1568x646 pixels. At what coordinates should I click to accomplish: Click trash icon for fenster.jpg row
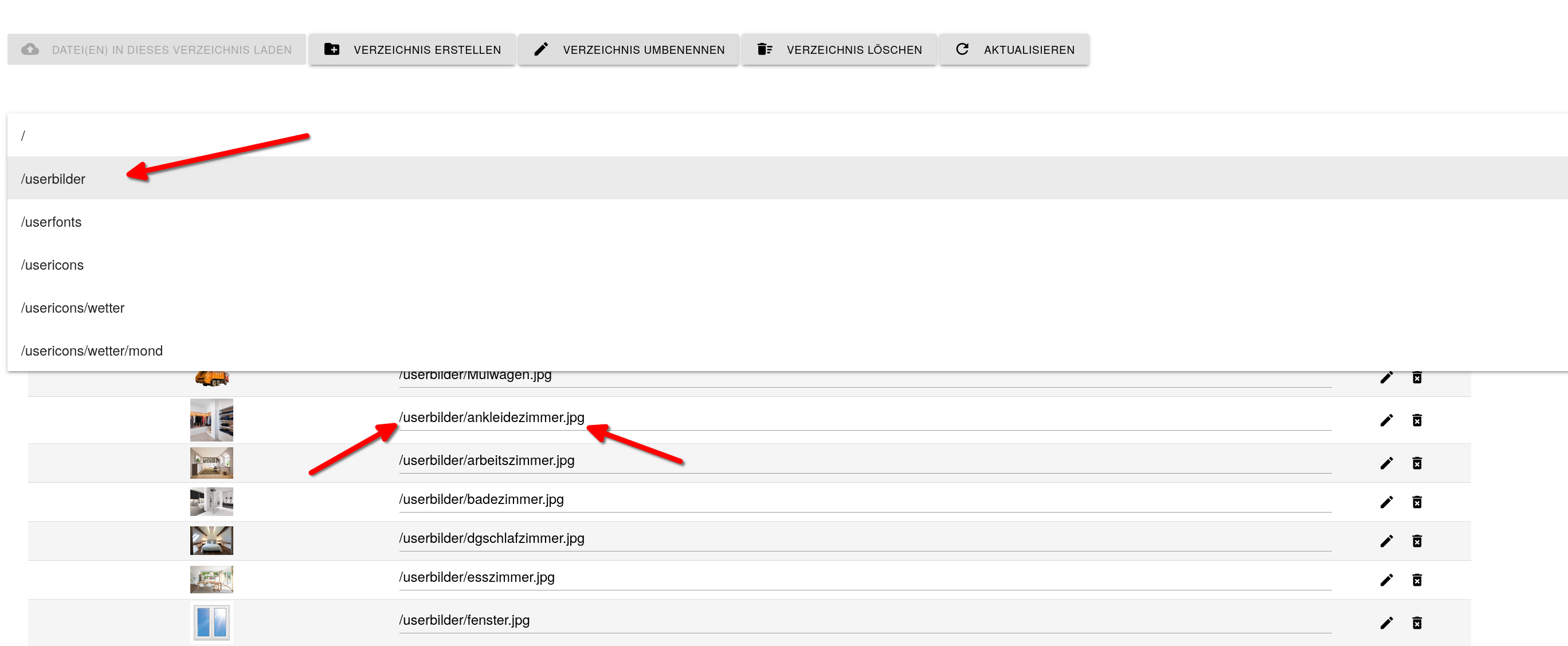pyautogui.click(x=1417, y=623)
